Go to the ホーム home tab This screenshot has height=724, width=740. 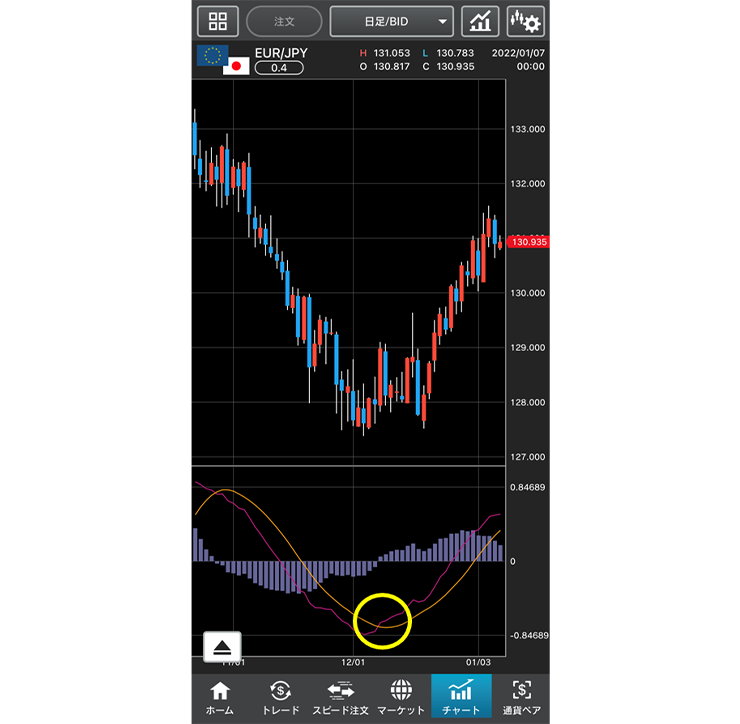coord(220,696)
